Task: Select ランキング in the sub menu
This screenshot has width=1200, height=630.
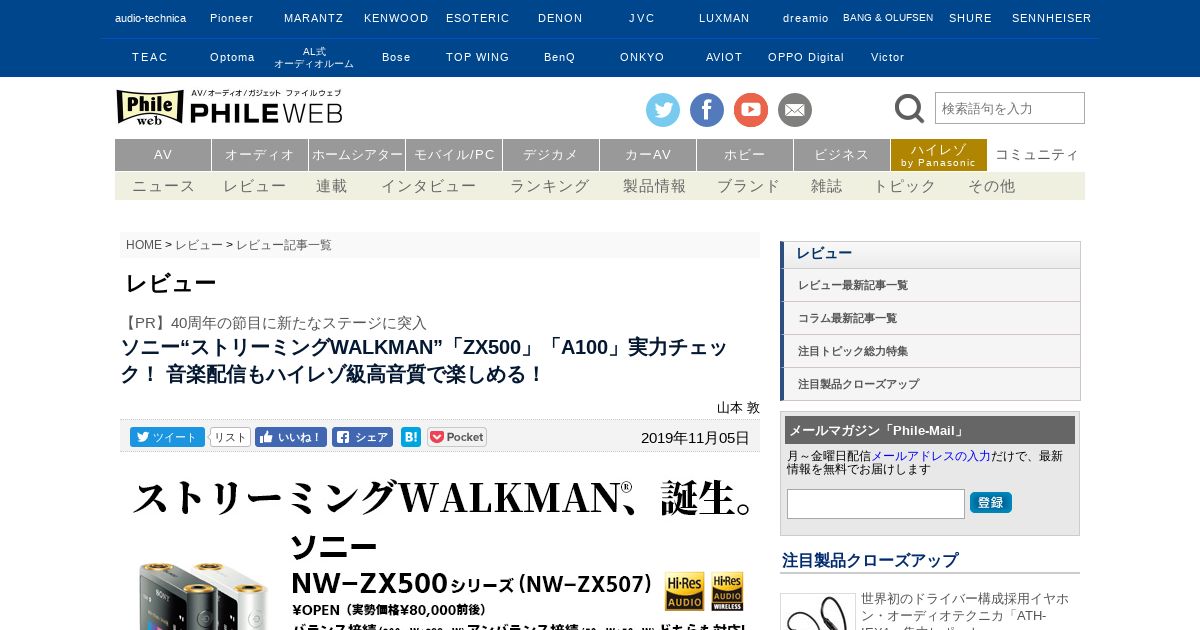Action: [550, 186]
